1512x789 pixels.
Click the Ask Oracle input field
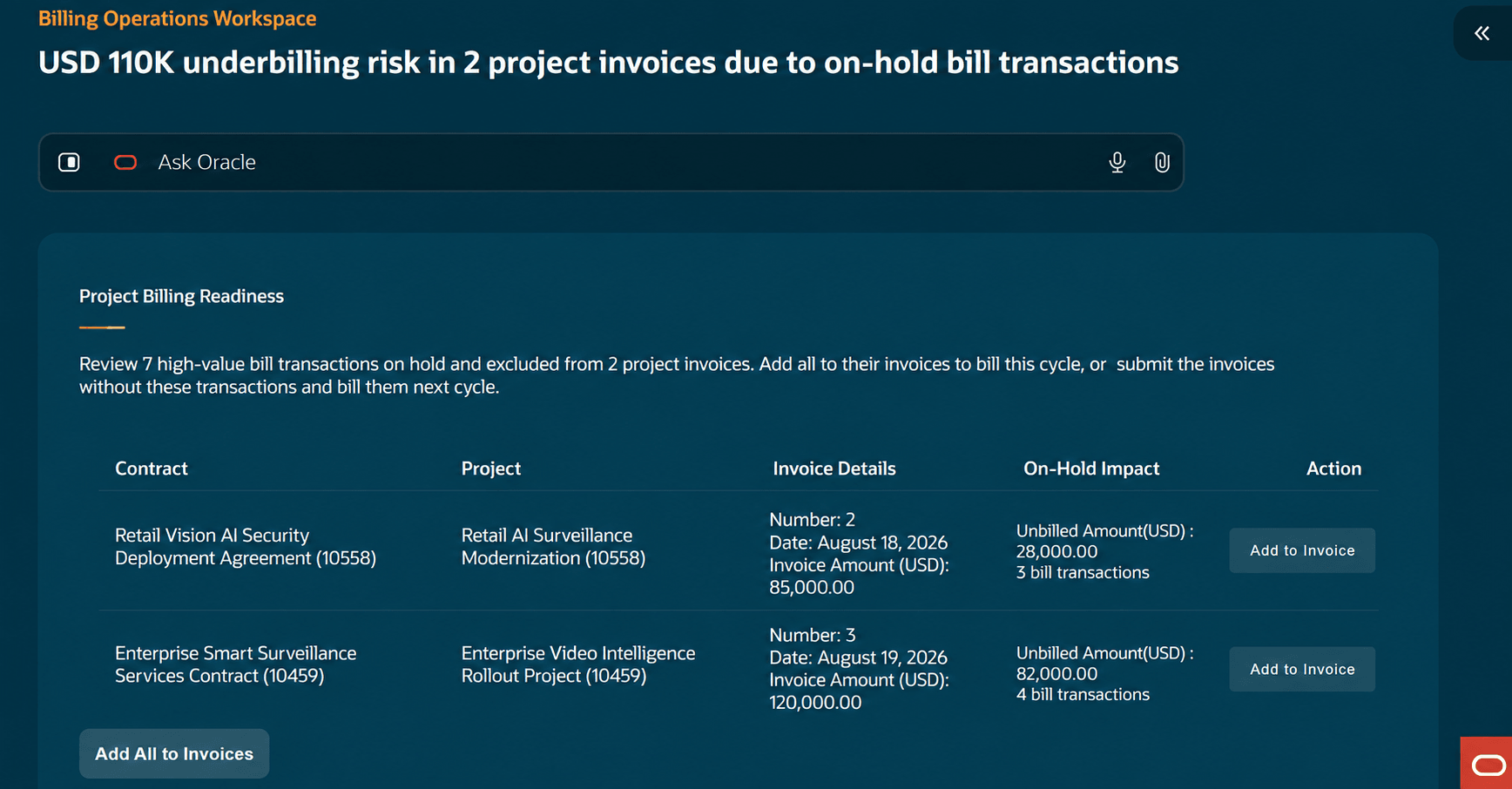(611, 162)
